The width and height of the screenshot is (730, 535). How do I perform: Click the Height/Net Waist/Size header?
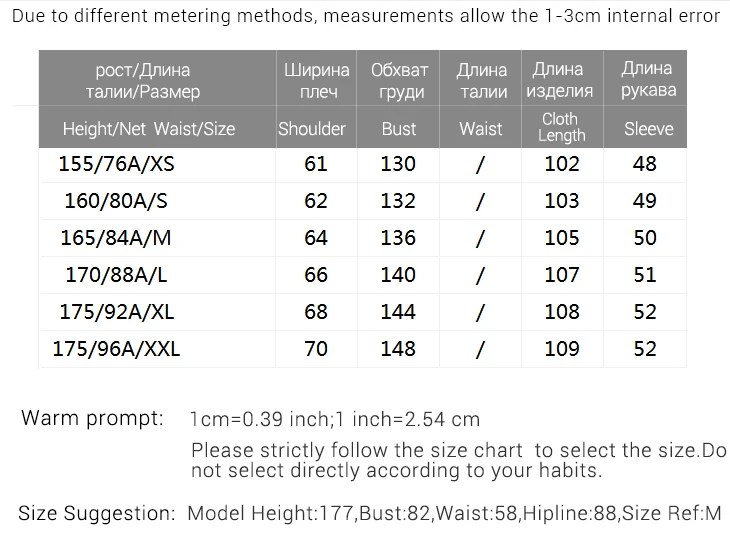pyautogui.click(x=149, y=129)
